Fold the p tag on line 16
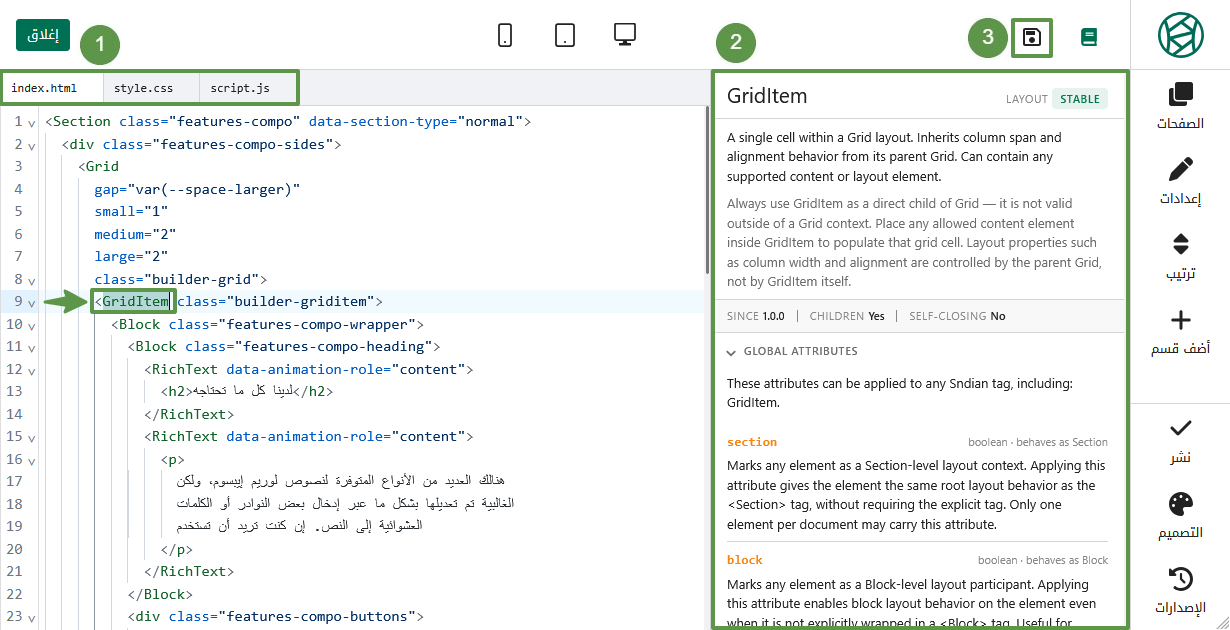This screenshot has width=1230, height=630. (32, 460)
